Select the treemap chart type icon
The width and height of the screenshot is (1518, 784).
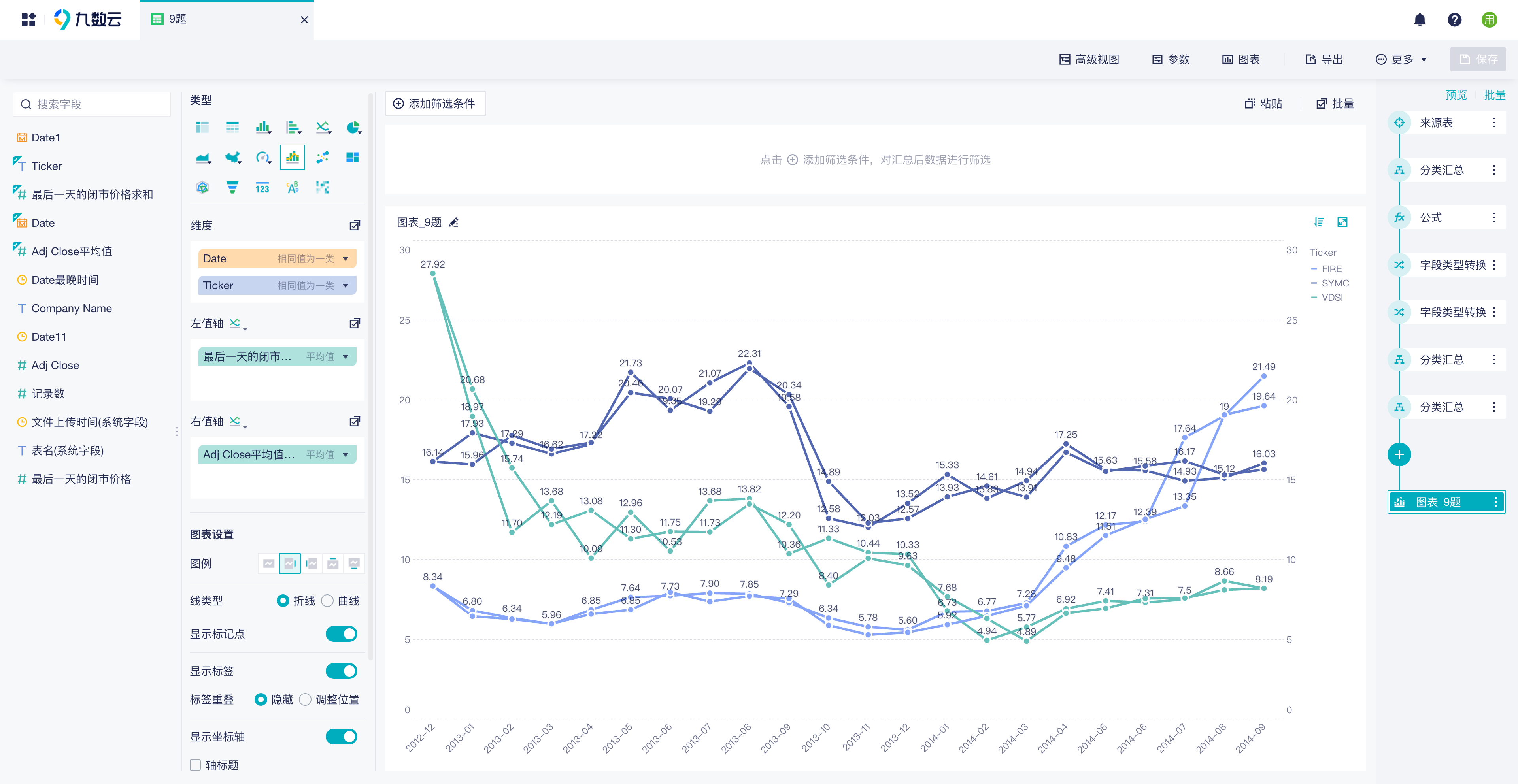352,157
